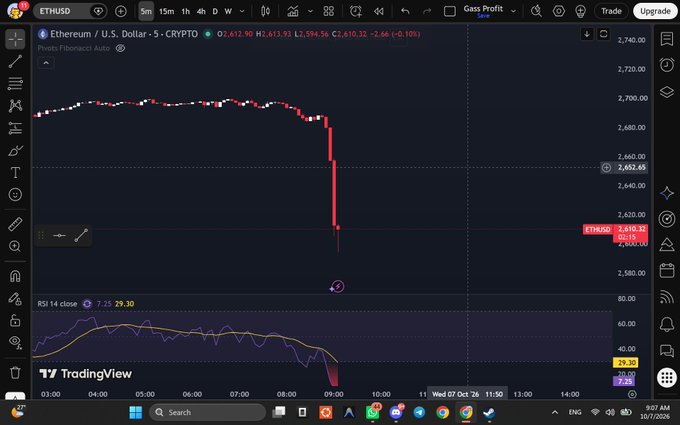Toggle stay in drawing mode
The image size is (680, 425).
click(x=15, y=299)
